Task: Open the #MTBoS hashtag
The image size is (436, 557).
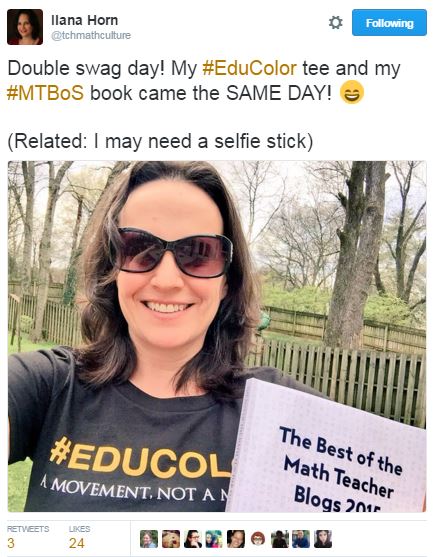Action: (x=45, y=93)
